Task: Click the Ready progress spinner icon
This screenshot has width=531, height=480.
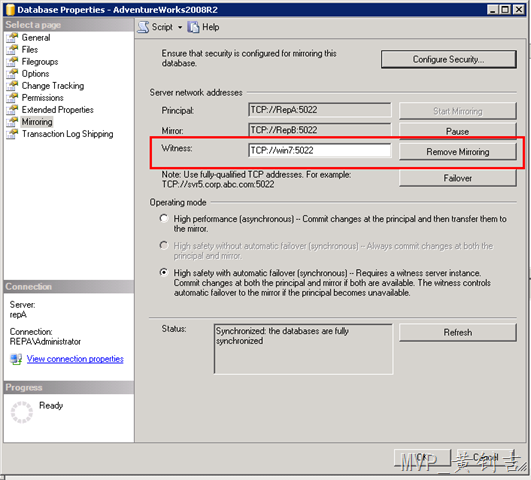Action: point(22,412)
